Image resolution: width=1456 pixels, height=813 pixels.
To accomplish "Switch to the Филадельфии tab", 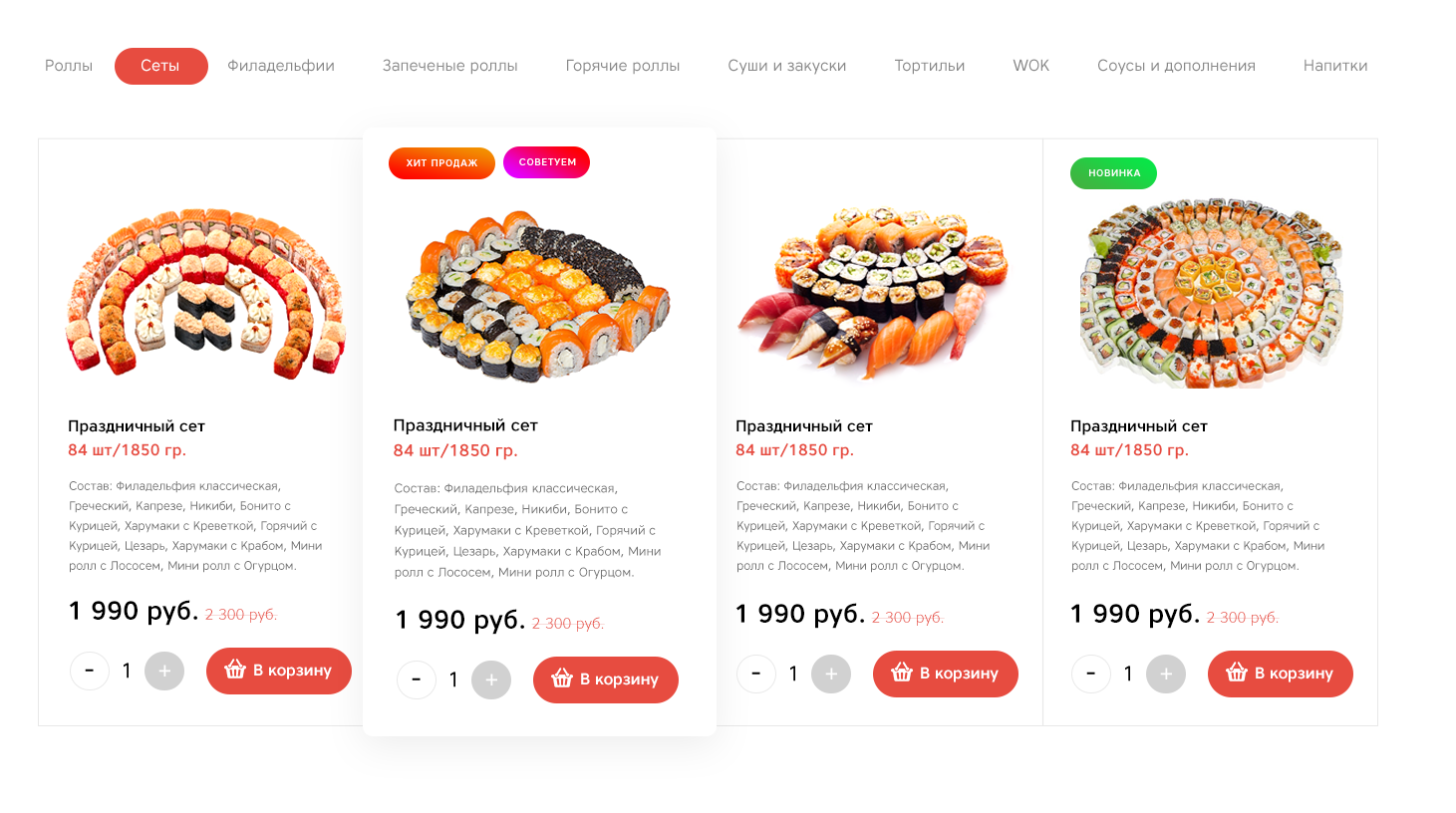I will 281,66.
